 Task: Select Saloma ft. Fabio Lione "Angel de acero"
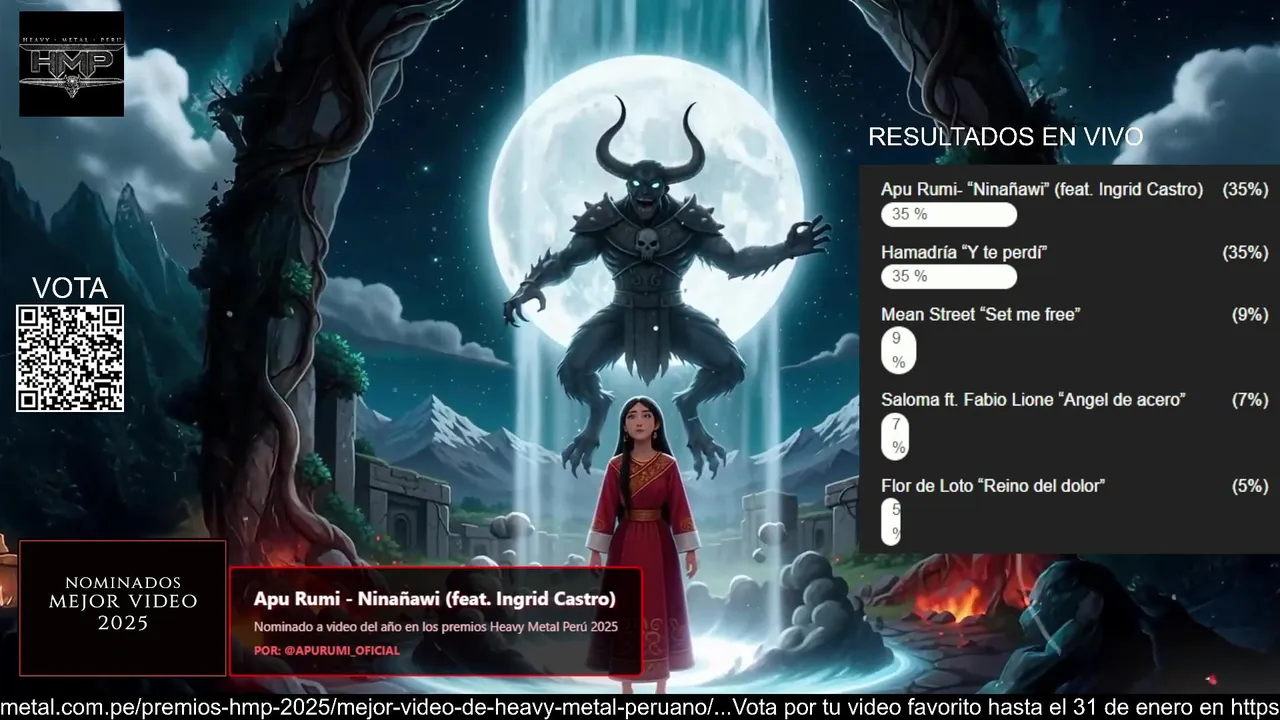click(1033, 399)
